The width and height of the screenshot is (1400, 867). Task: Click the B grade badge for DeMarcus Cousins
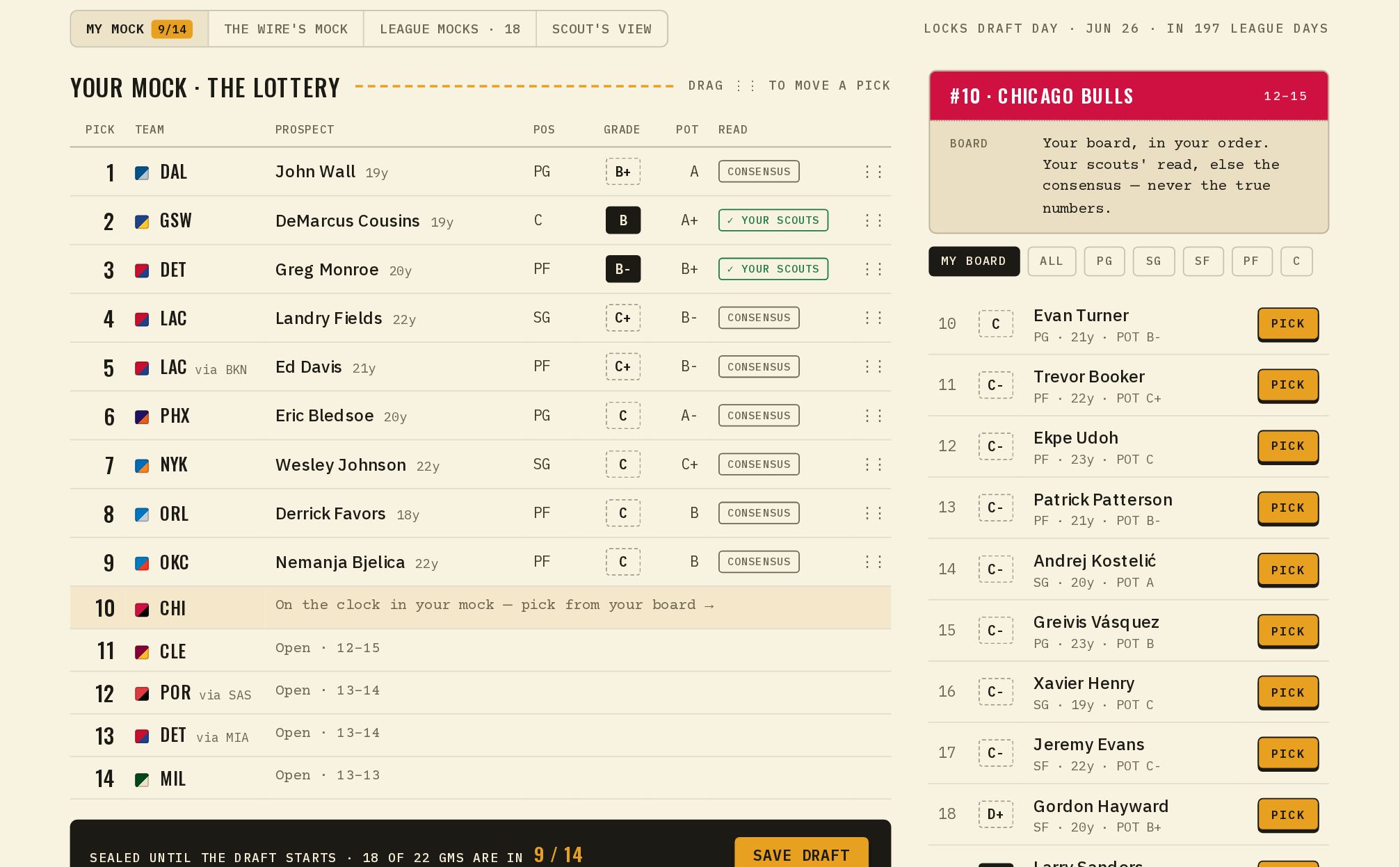point(623,220)
